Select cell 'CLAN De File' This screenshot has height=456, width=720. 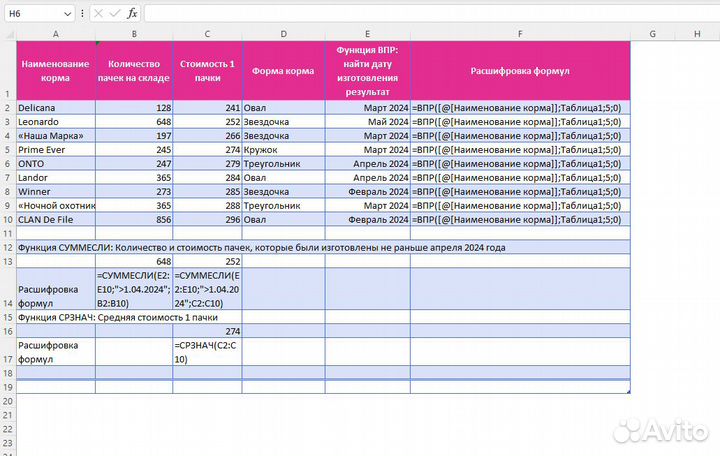pyautogui.click(x=56, y=220)
